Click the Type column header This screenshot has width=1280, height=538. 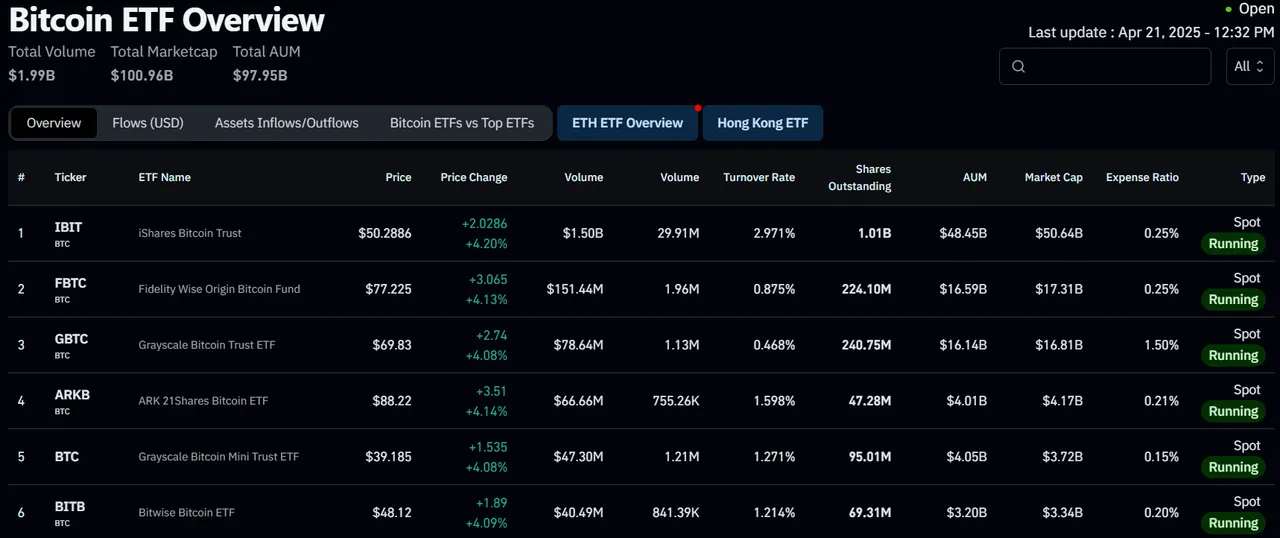[1253, 177]
